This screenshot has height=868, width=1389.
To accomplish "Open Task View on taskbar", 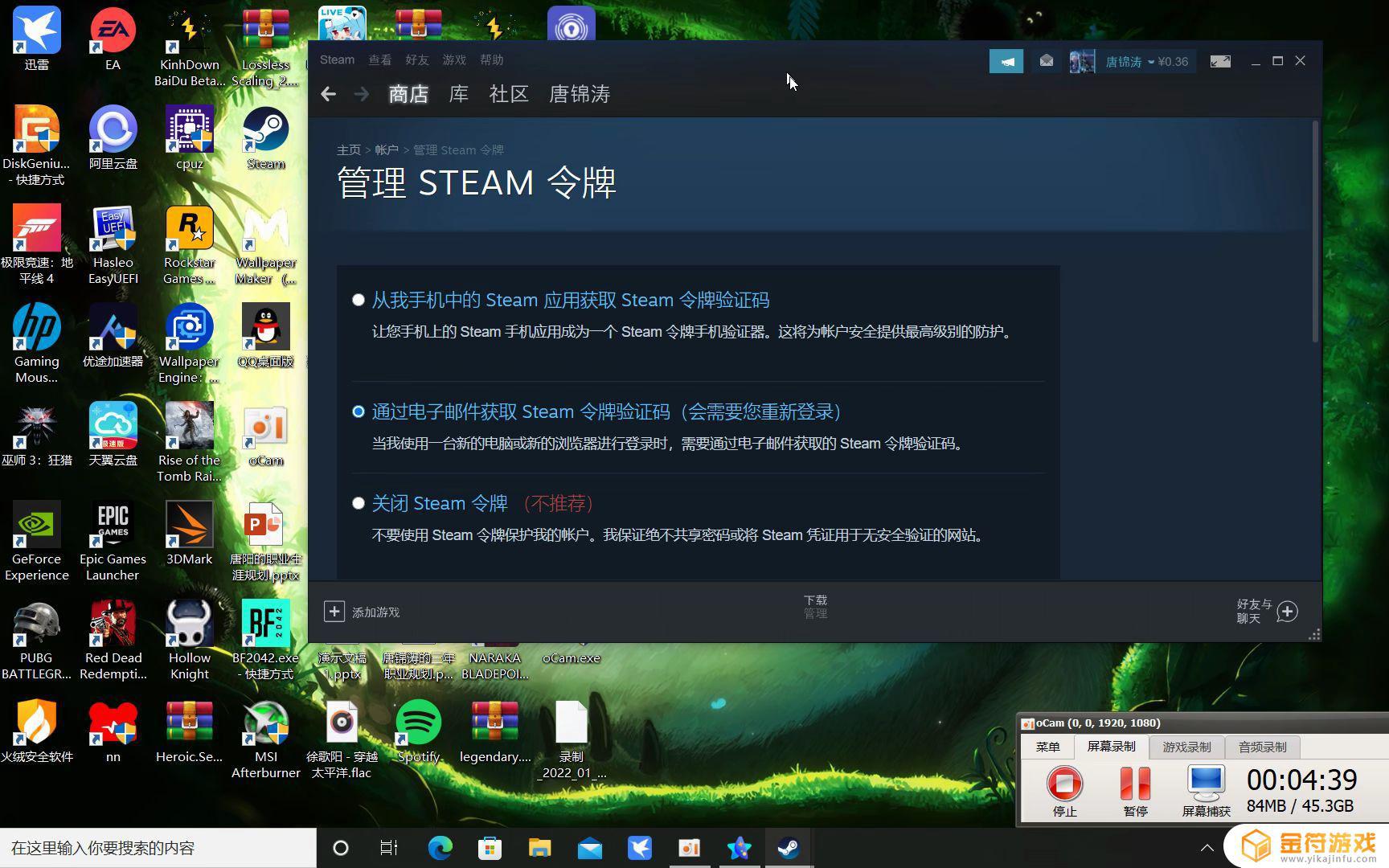I will click(x=389, y=848).
